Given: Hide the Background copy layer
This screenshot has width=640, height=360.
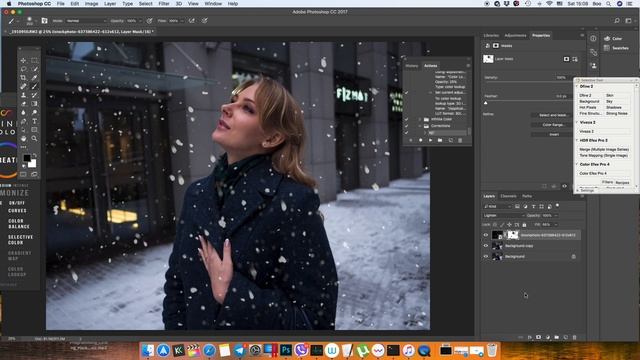Looking at the screenshot, I should [x=486, y=246].
